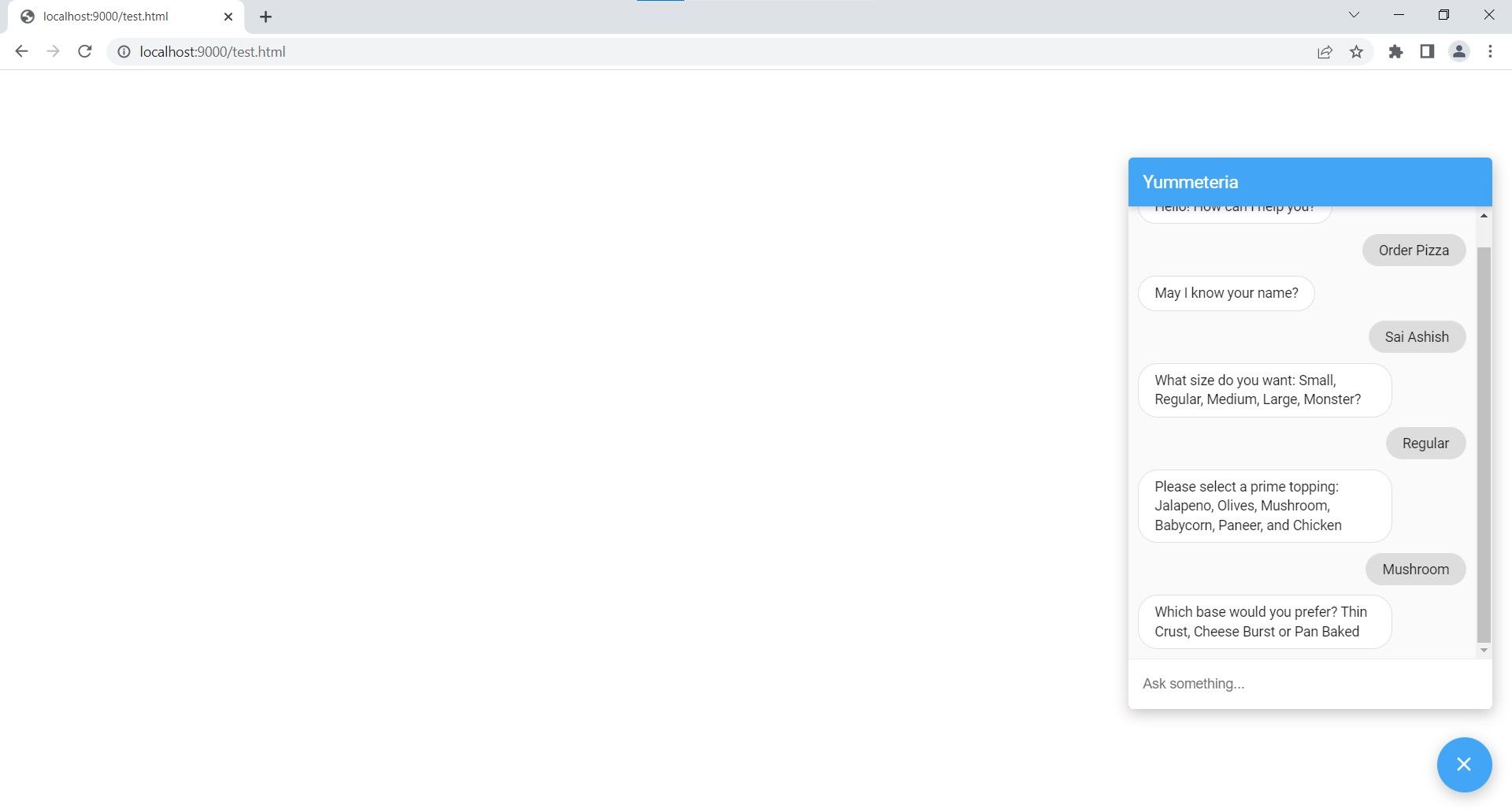Click the browser reload icon
Image resolution: width=1512 pixels, height=809 pixels.
tap(85, 51)
